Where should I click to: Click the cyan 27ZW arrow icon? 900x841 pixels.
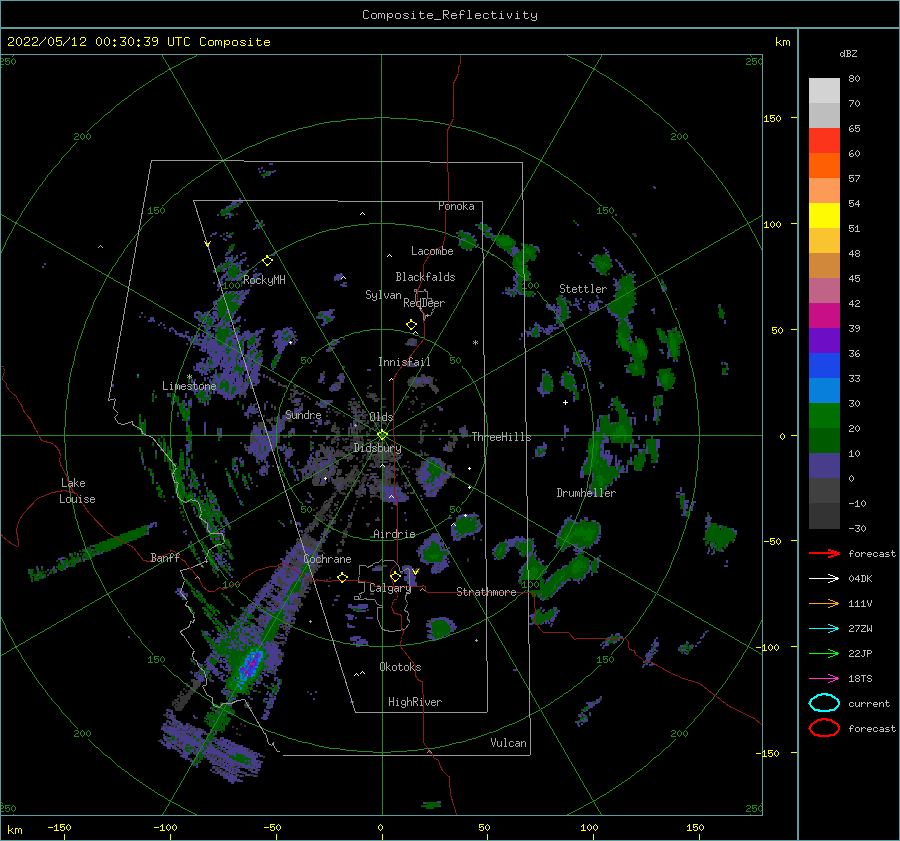pyautogui.click(x=824, y=629)
